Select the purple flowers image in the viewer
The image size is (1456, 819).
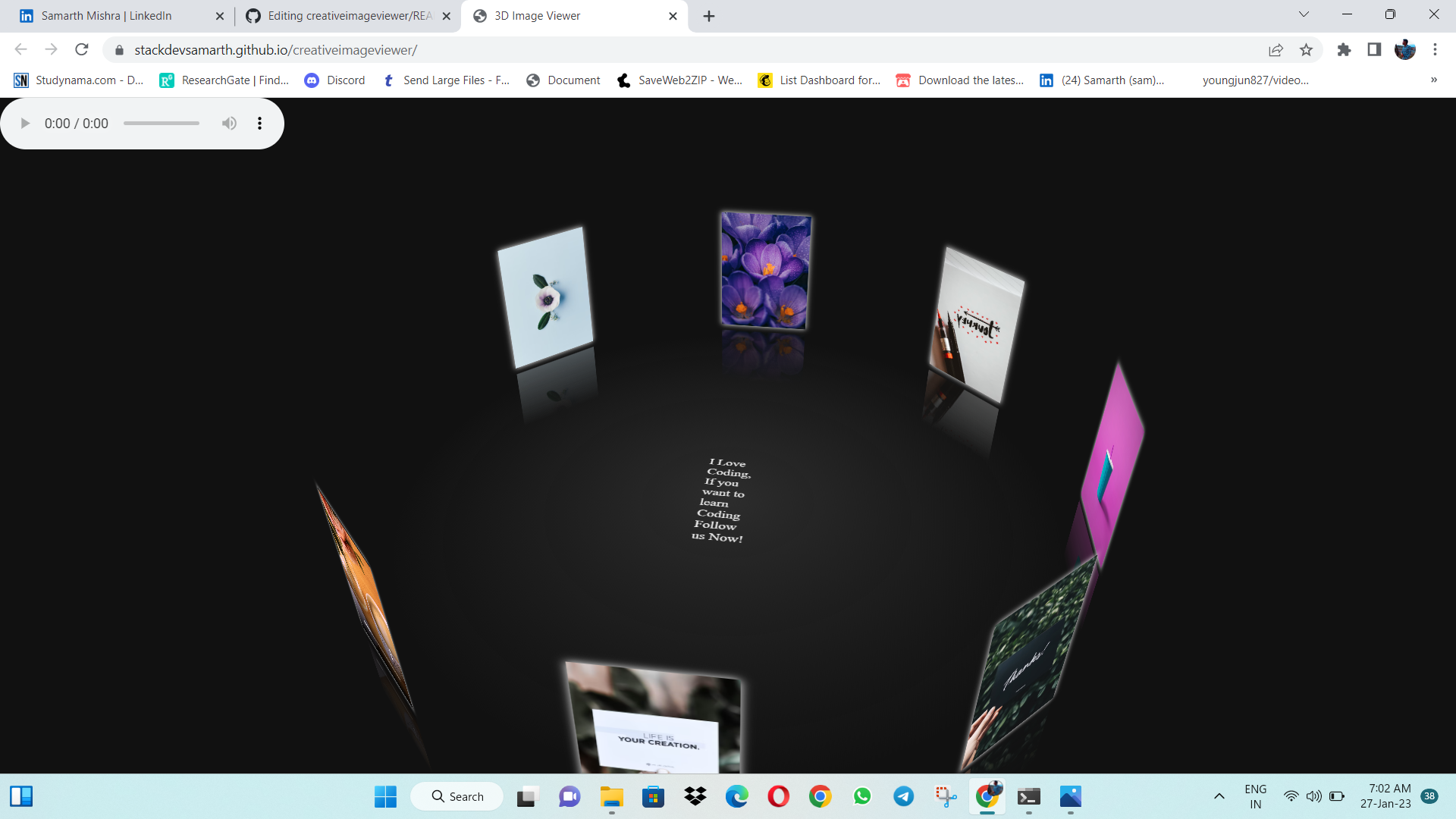coord(766,271)
